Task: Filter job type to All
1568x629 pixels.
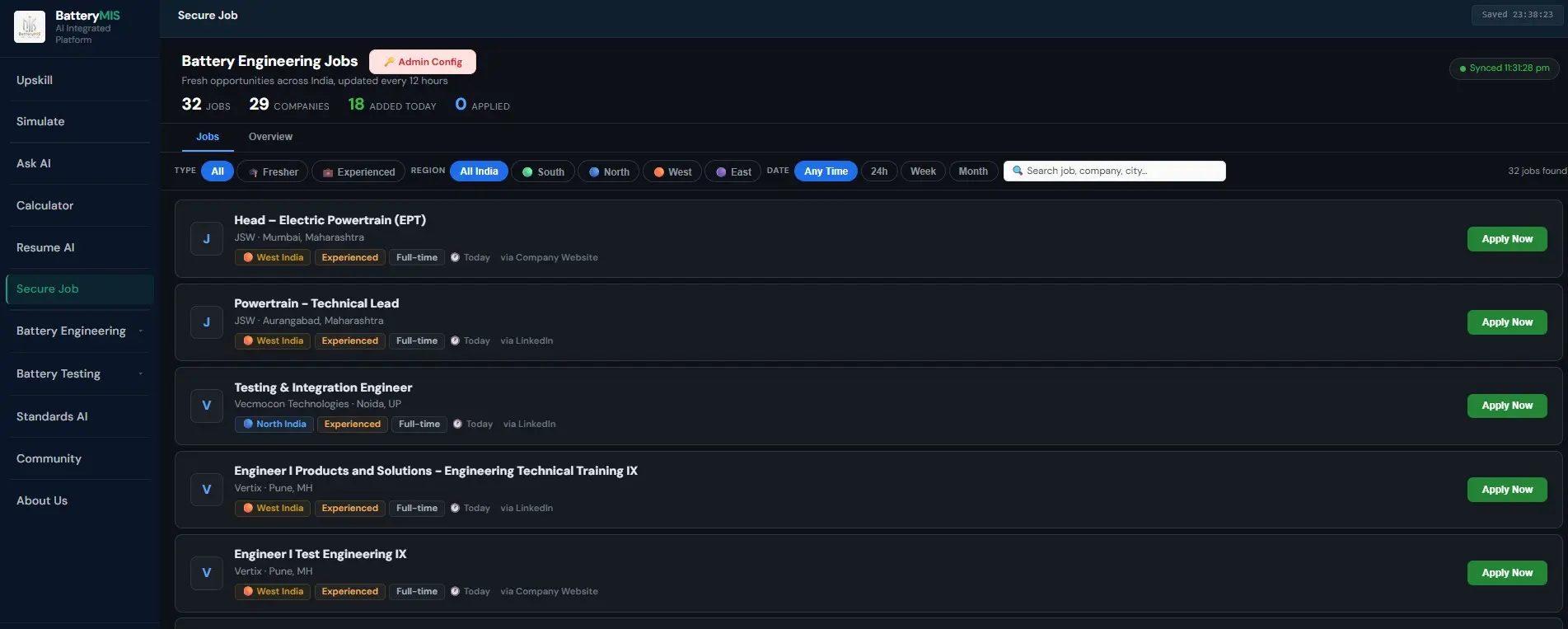Action: click(218, 171)
